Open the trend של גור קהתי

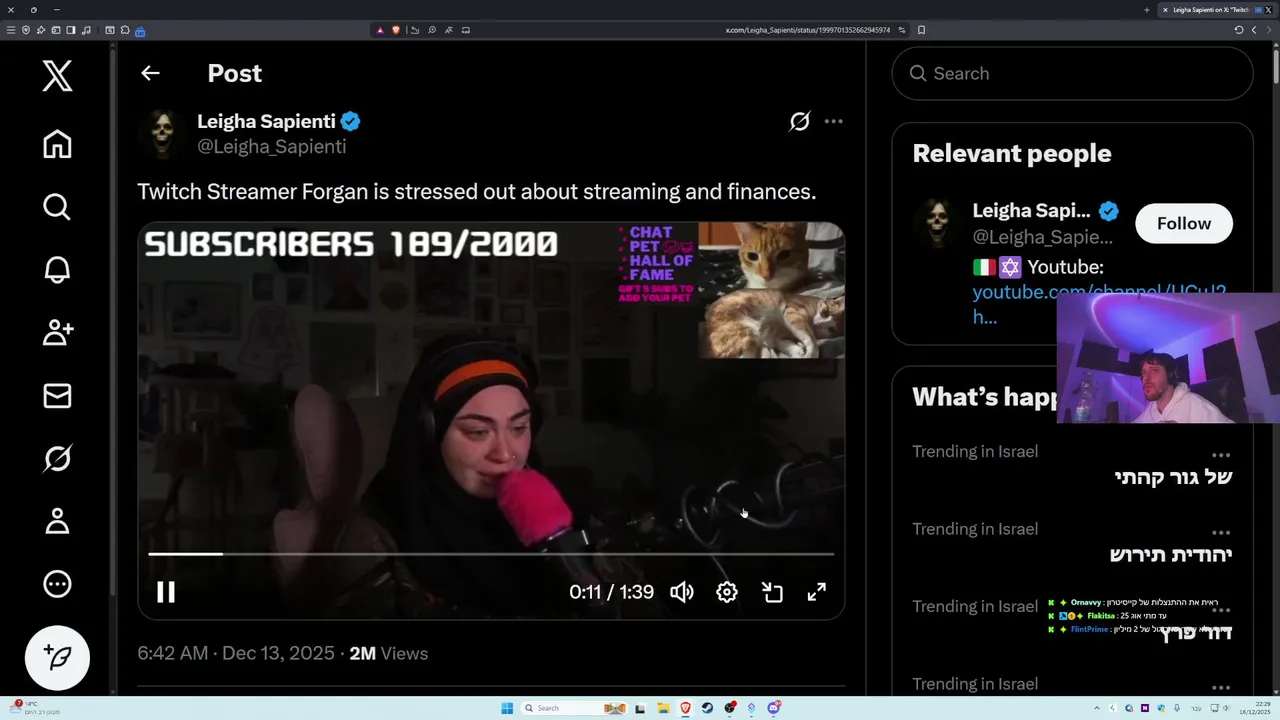click(1173, 477)
